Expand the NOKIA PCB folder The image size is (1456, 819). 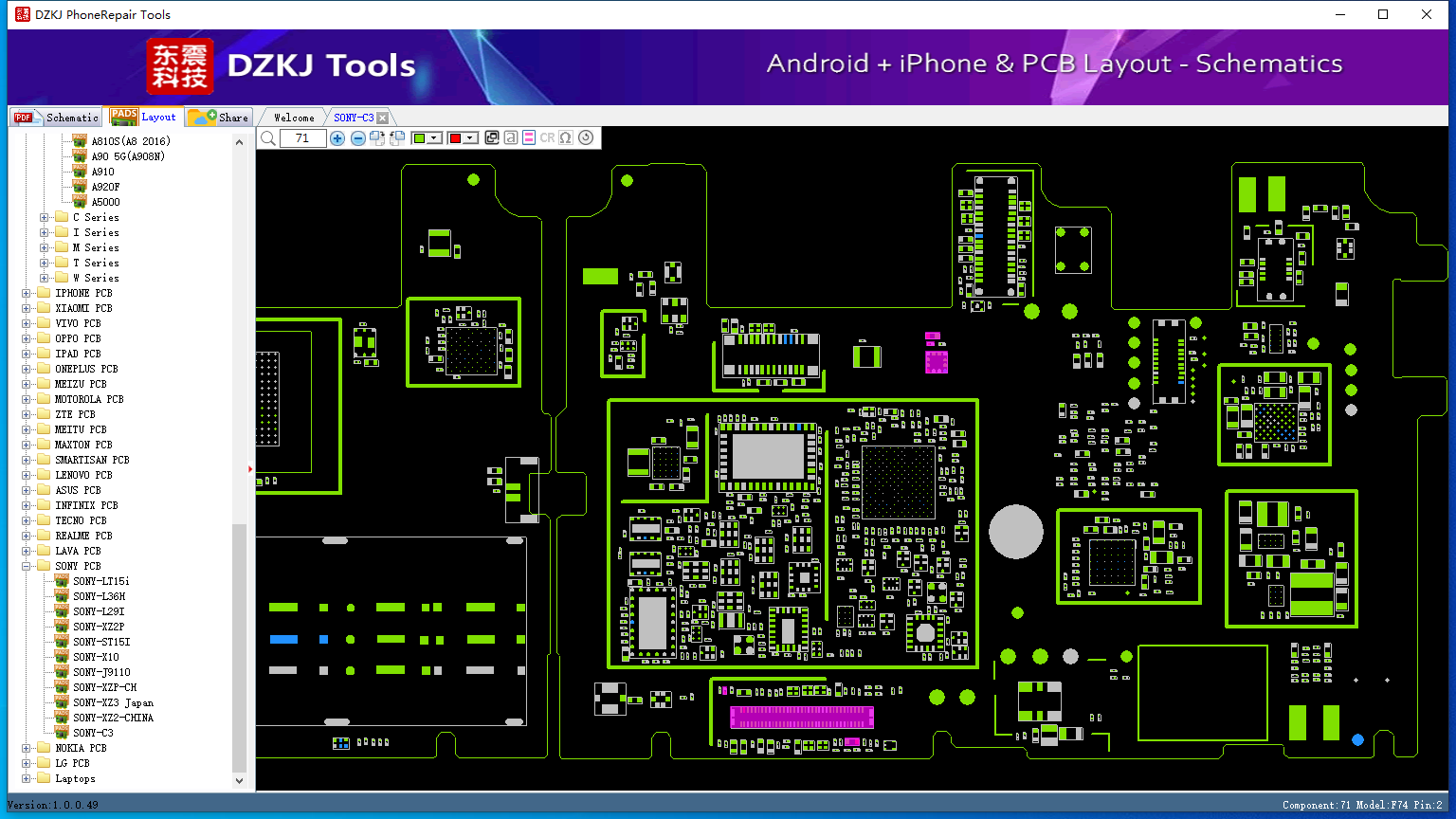[26, 748]
